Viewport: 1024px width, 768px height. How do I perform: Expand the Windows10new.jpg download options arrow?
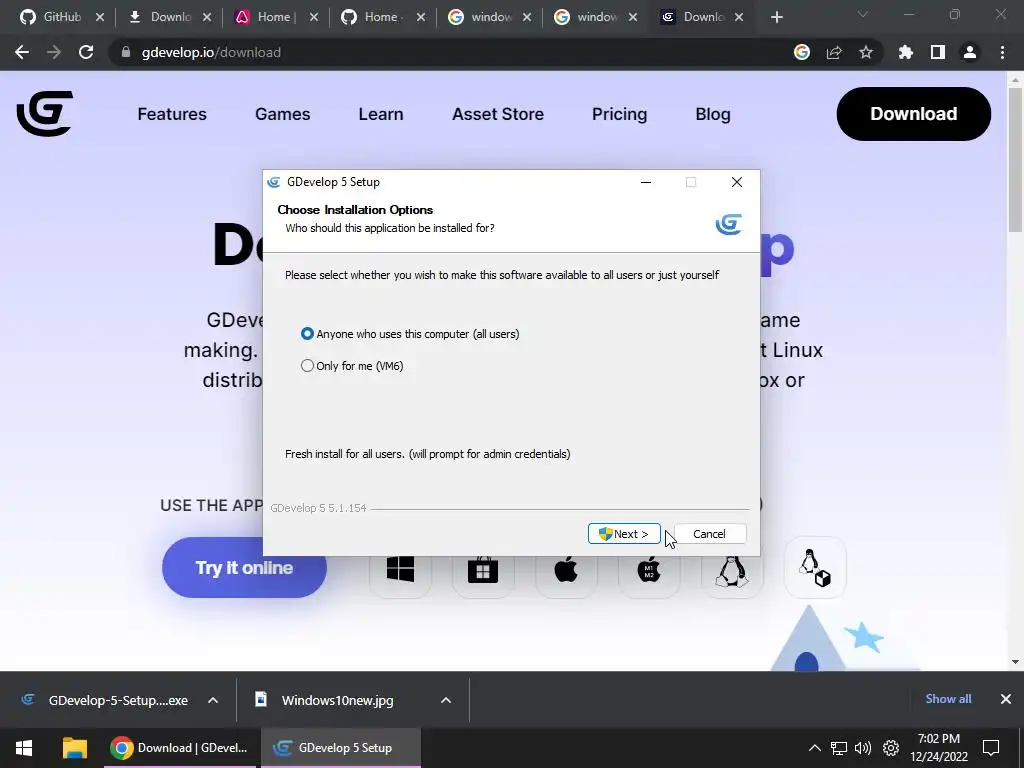click(x=446, y=700)
